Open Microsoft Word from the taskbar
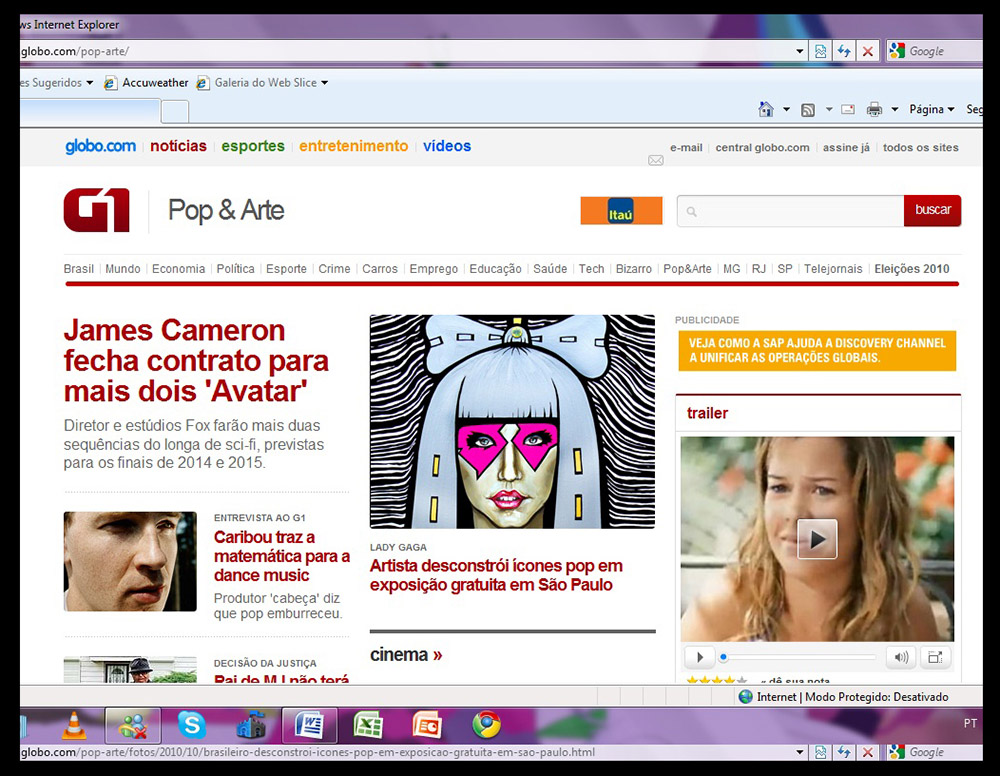 pos(309,726)
